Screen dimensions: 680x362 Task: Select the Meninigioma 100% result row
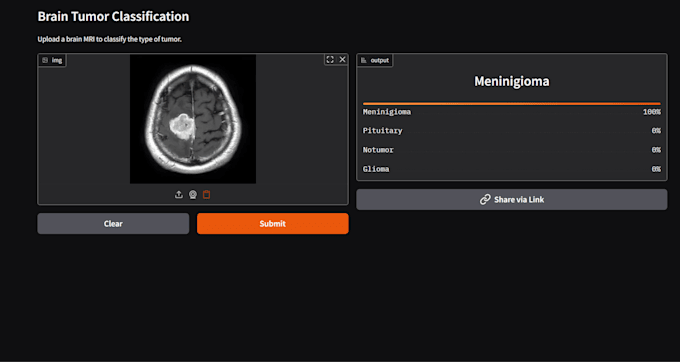[512, 112]
